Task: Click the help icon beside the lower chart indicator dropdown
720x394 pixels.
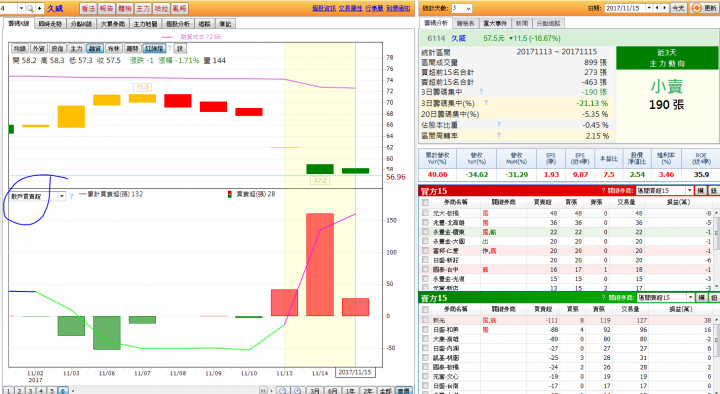Action: click(x=71, y=196)
